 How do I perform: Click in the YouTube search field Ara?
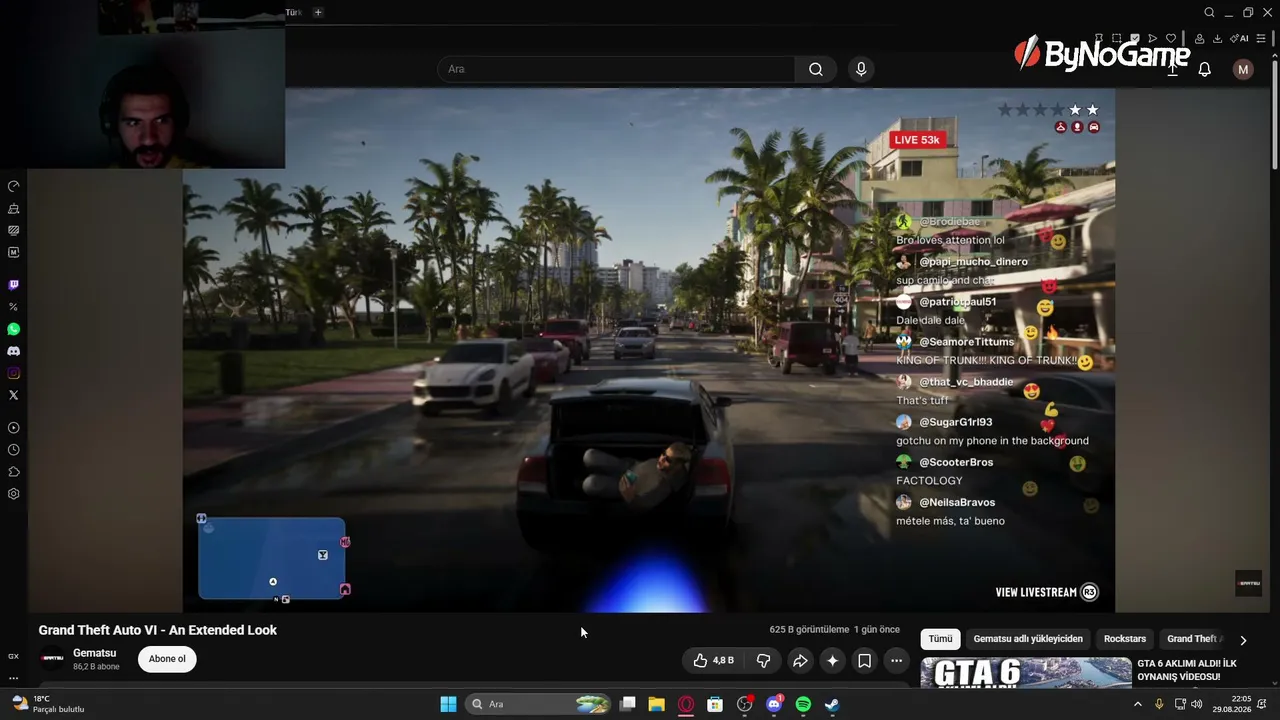[x=616, y=69]
